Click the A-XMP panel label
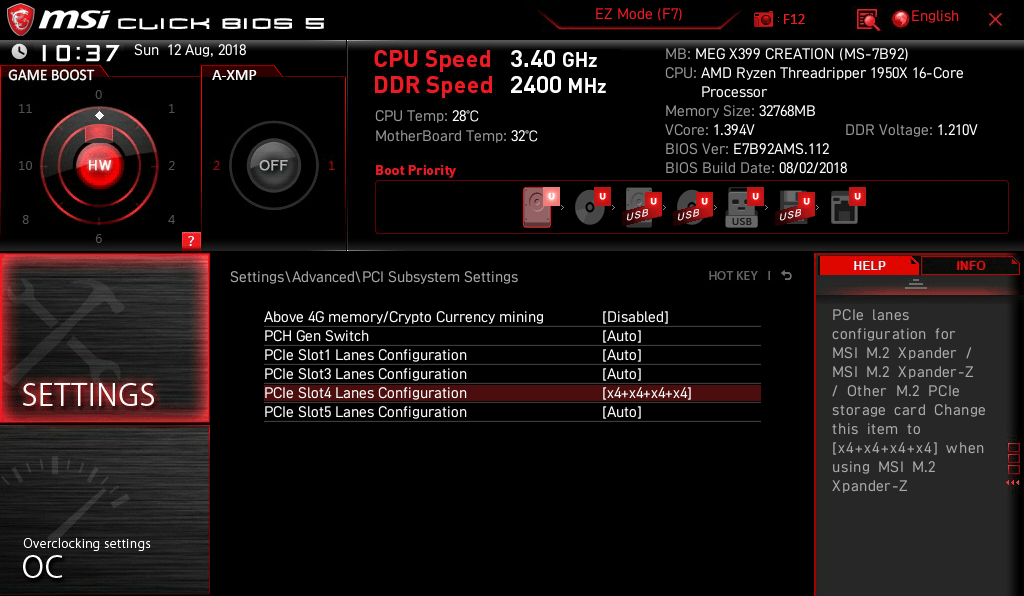 234,75
